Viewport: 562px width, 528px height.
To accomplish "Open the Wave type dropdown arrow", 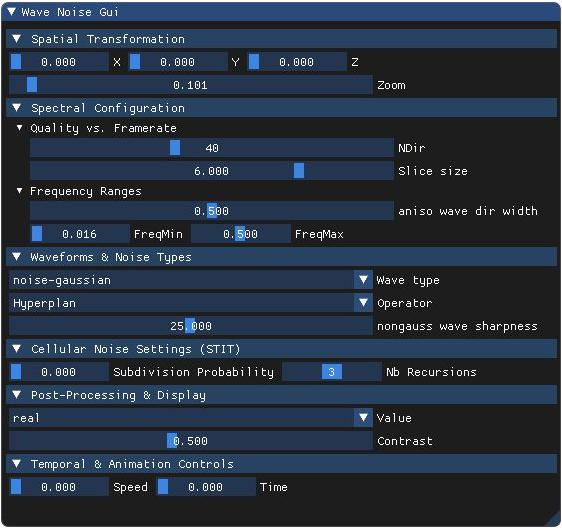I will coord(363,280).
